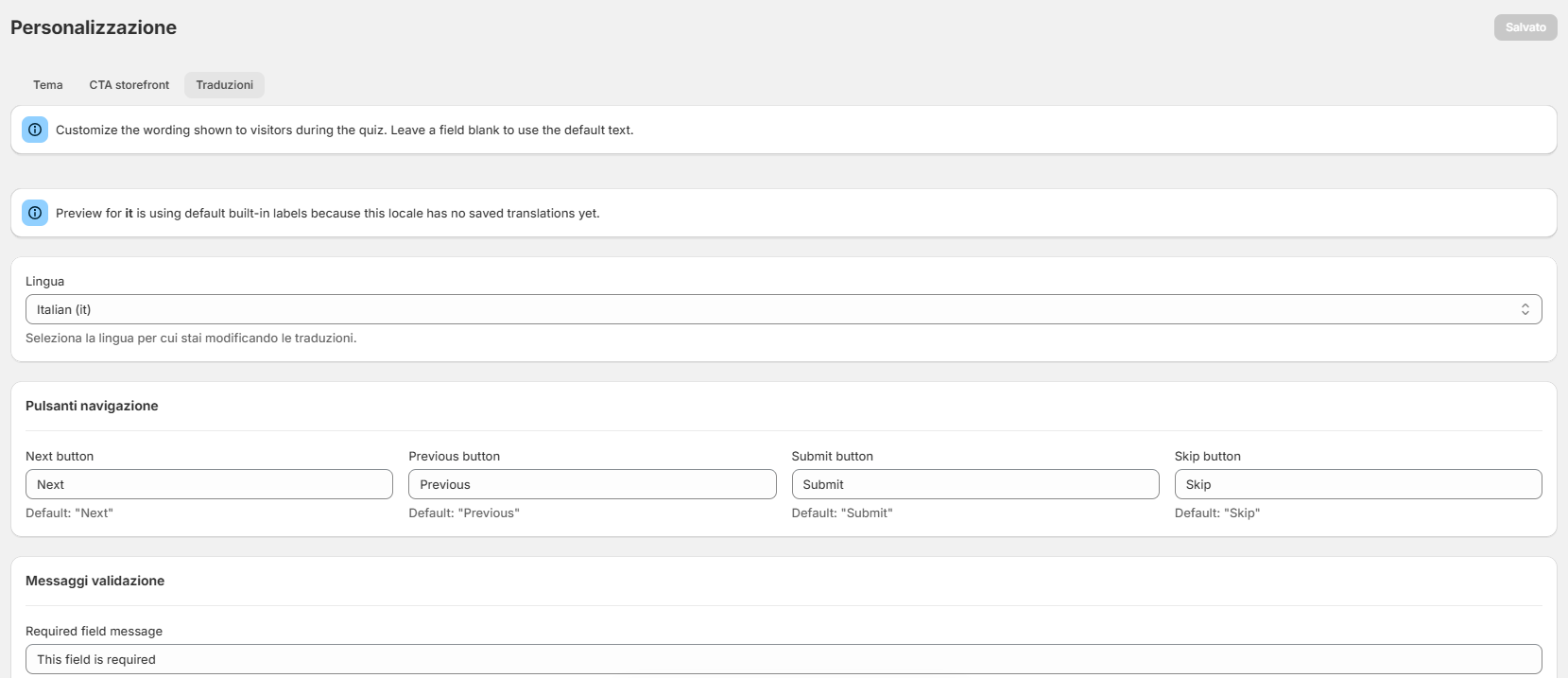Click the Personalizzazione page heading
The height and width of the screenshot is (678, 1568).
(x=94, y=28)
